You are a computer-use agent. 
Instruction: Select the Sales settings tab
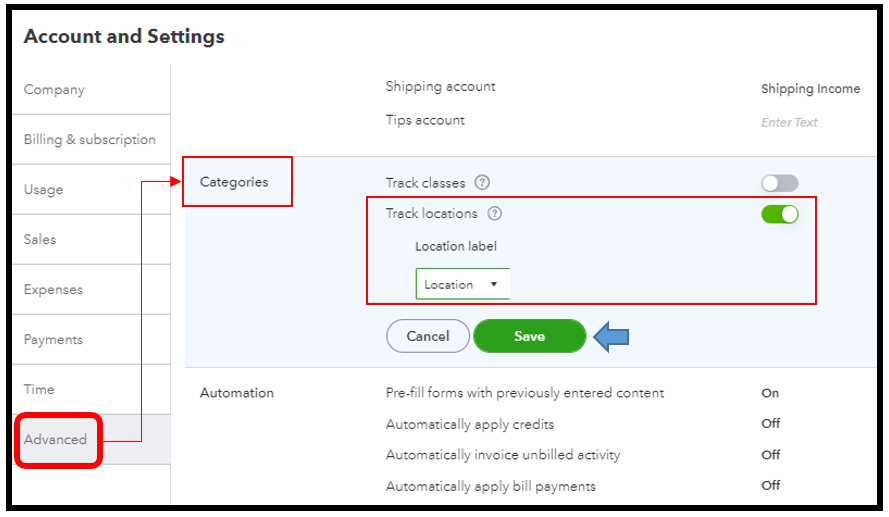coord(40,240)
